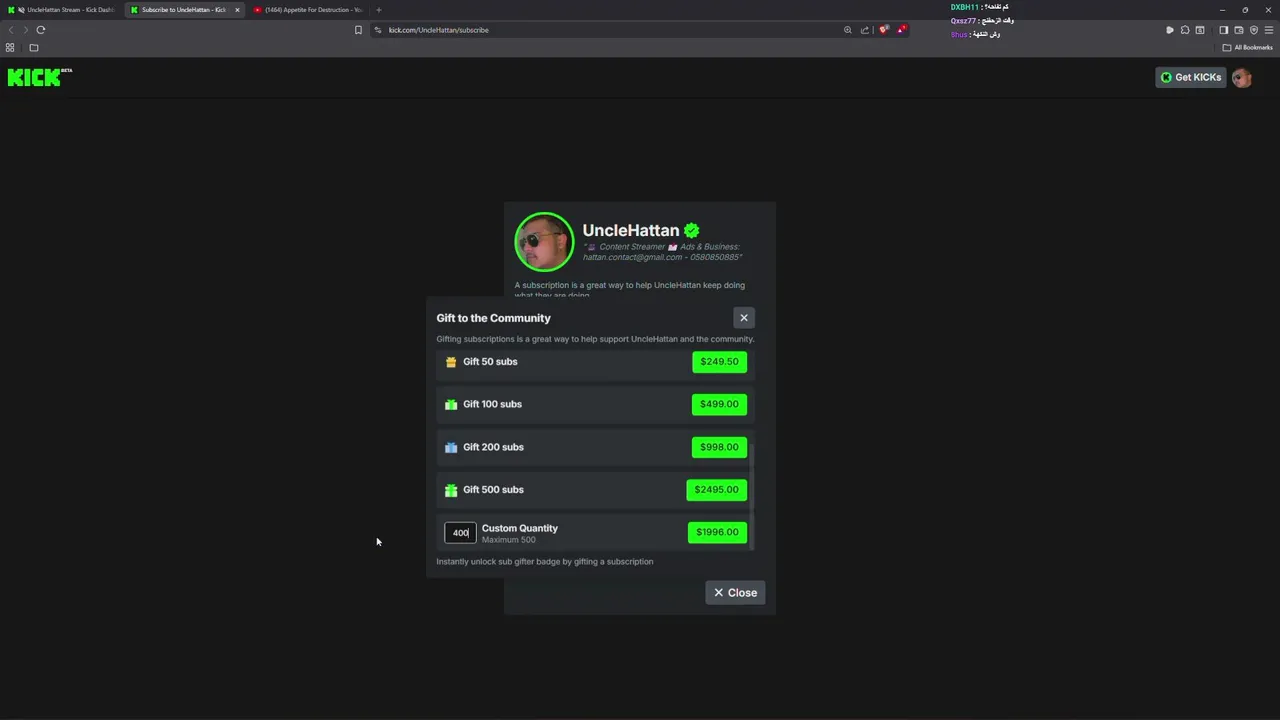Open the Brave Shields lion icon

coord(884,30)
